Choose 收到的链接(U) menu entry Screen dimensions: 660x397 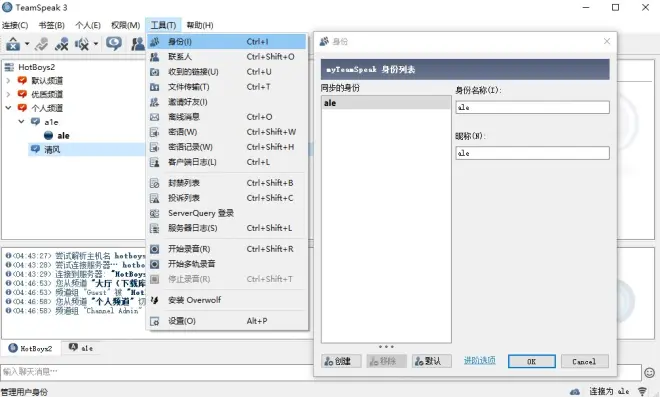point(226,72)
